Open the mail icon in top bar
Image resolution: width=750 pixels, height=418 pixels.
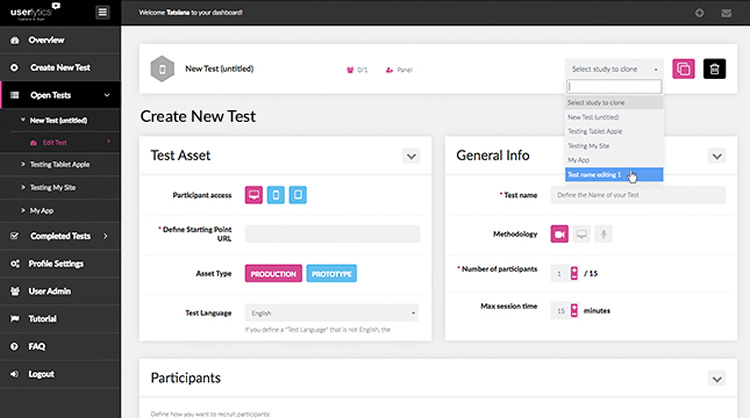tap(725, 13)
